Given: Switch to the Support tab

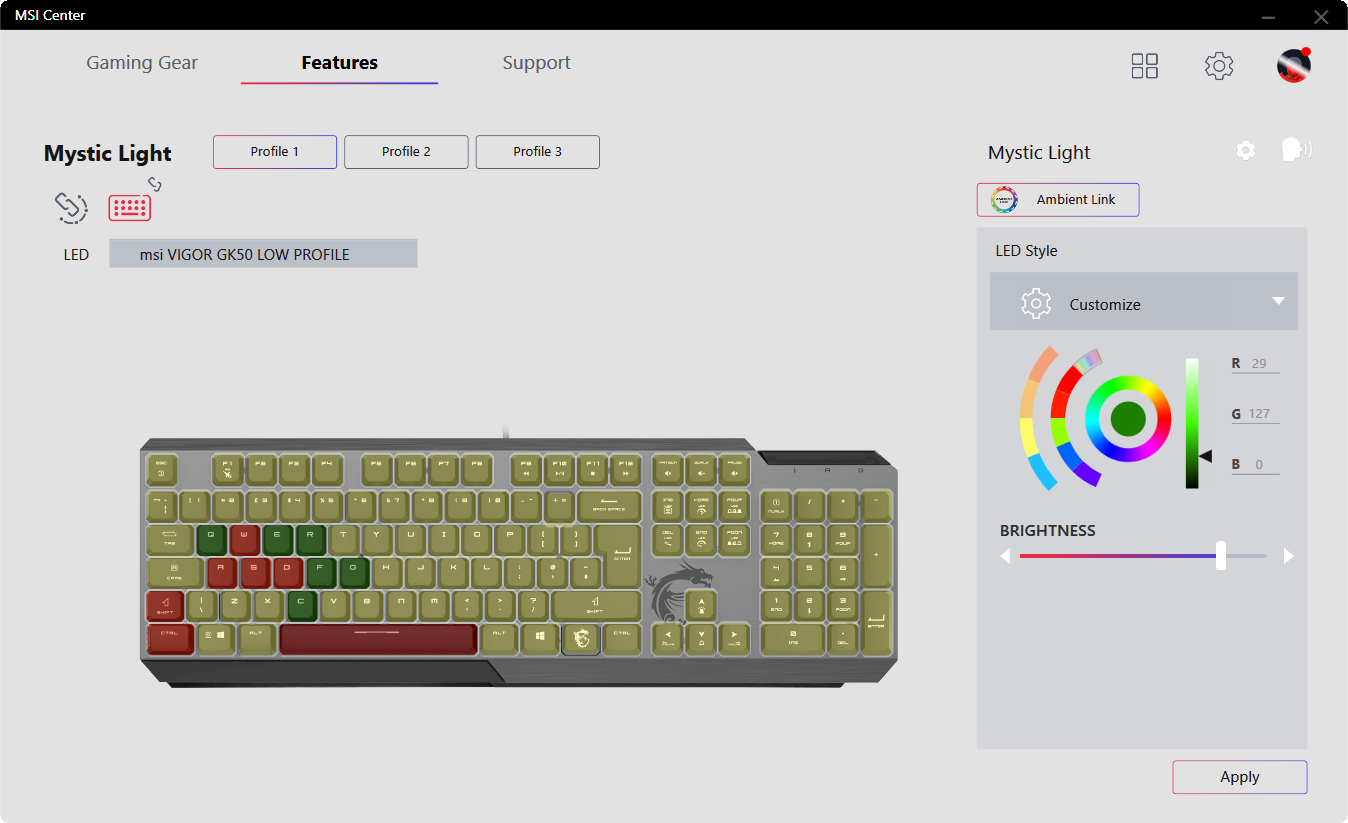Looking at the screenshot, I should [x=536, y=63].
